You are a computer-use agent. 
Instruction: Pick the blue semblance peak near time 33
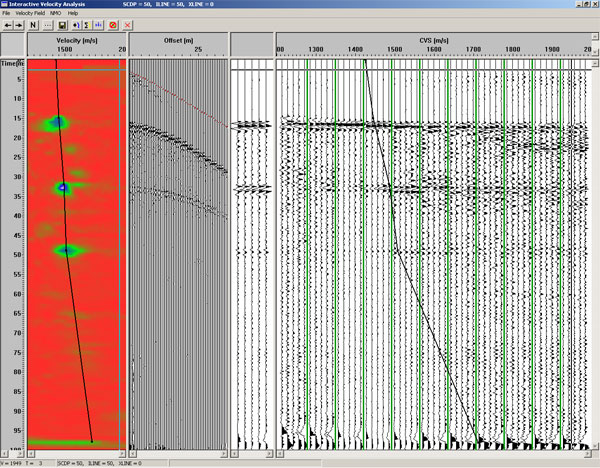[x=63, y=187]
